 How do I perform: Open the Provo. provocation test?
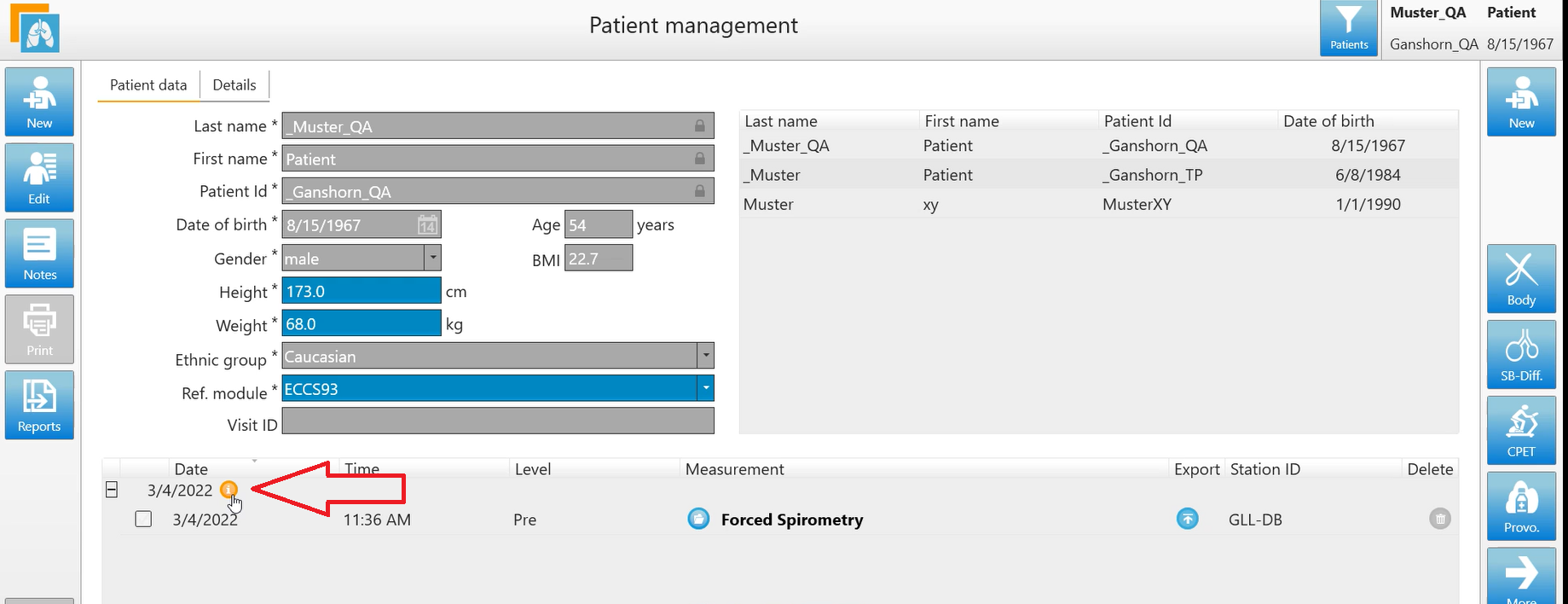click(x=1521, y=507)
